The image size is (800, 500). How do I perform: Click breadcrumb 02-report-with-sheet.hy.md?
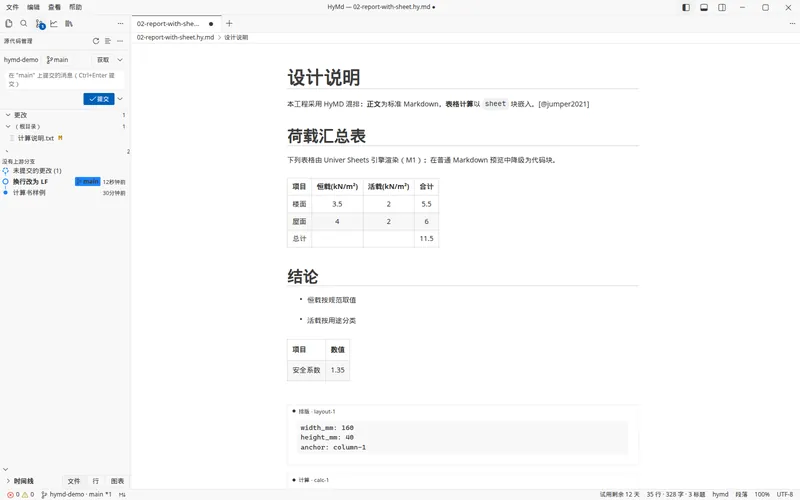[176, 37]
